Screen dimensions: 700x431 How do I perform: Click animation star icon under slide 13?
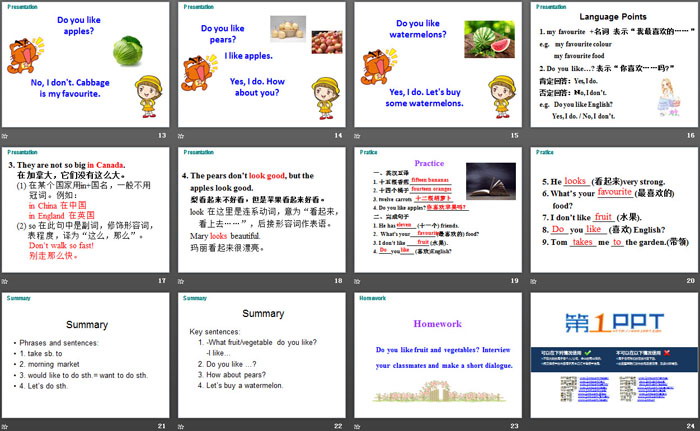(x=5, y=136)
